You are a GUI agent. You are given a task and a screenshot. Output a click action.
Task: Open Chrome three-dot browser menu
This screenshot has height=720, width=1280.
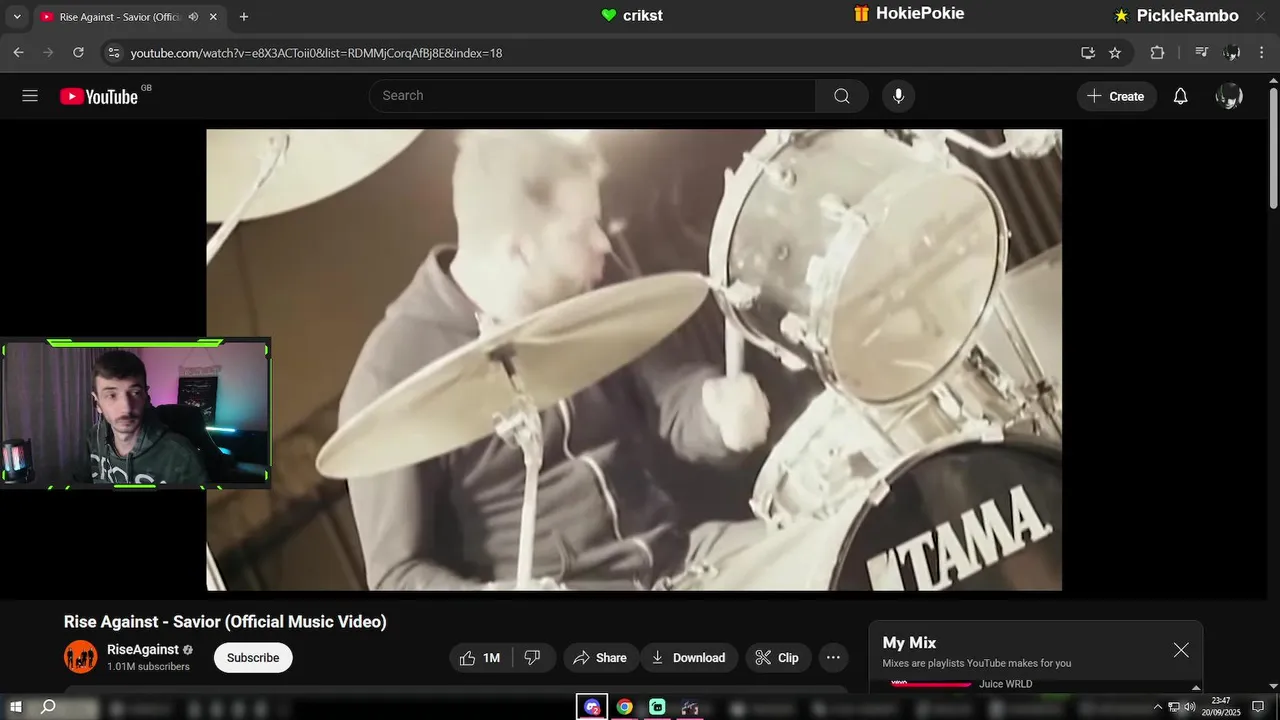pos(1262,52)
